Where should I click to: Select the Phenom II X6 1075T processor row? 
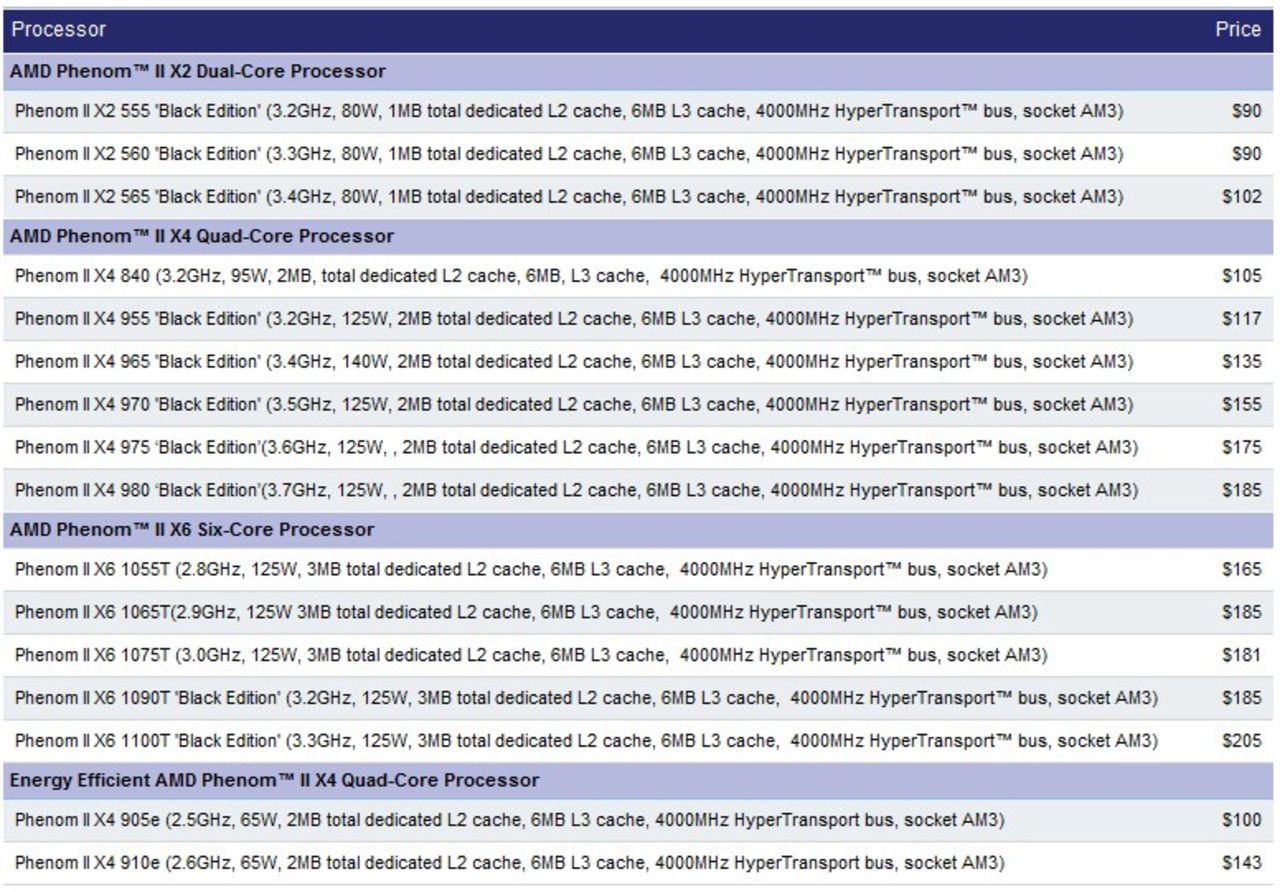(x=530, y=655)
